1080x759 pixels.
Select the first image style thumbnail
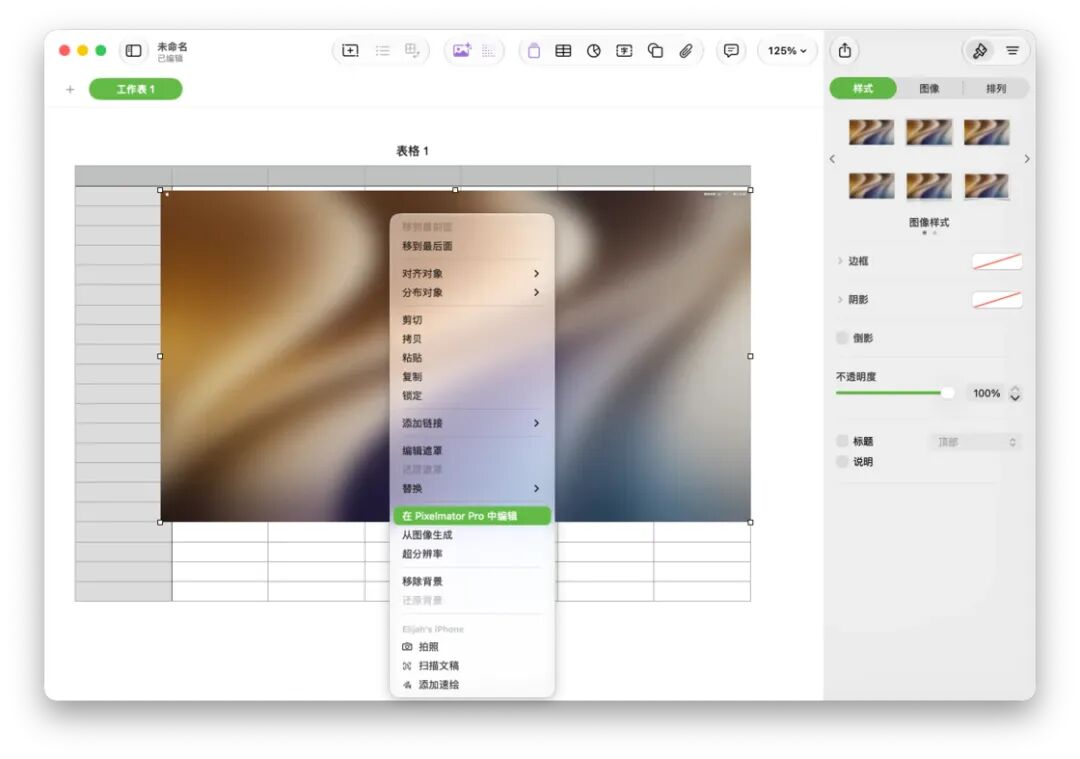tap(871, 132)
